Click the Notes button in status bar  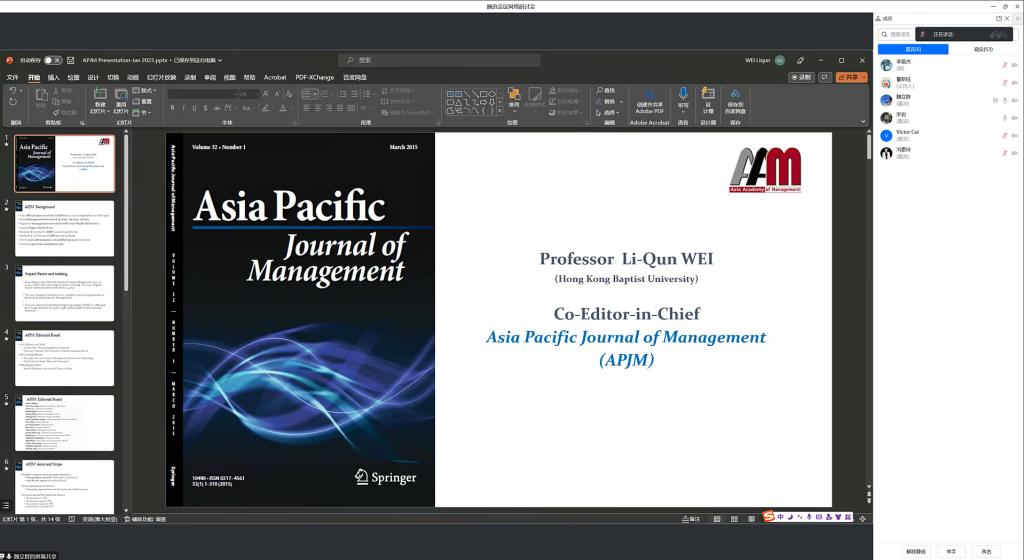click(690, 519)
